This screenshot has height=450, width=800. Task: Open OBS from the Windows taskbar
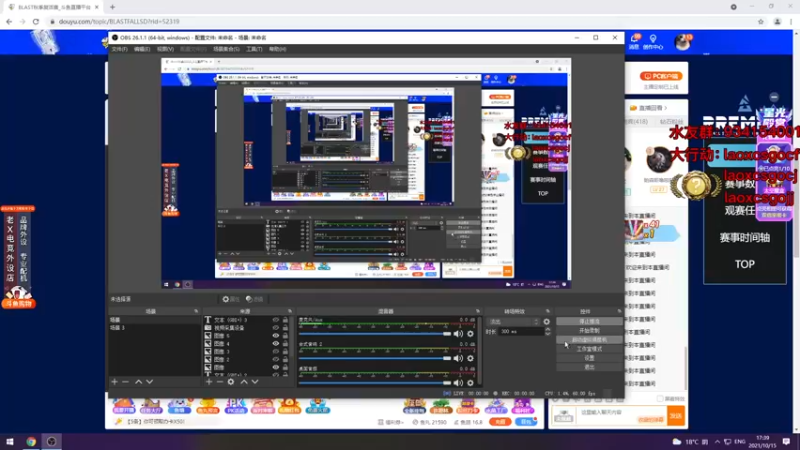pyautogui.click(x=52, y=442)
